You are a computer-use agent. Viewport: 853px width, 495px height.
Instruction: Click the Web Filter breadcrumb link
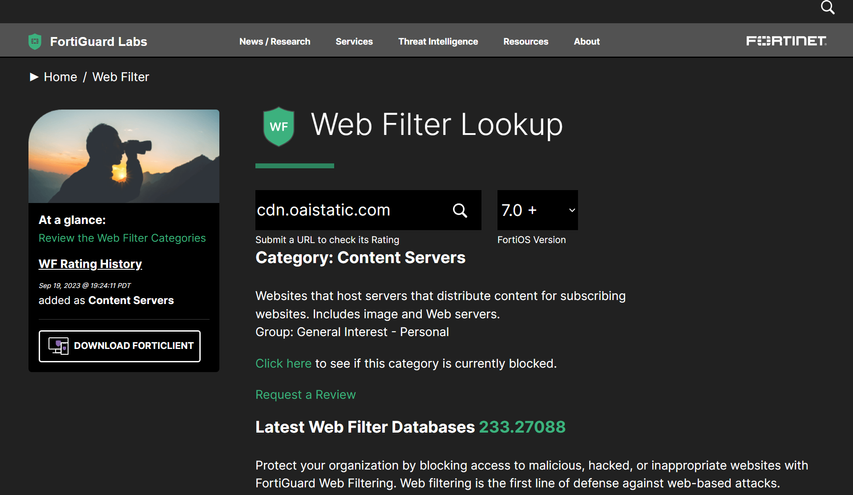[120, 77]
